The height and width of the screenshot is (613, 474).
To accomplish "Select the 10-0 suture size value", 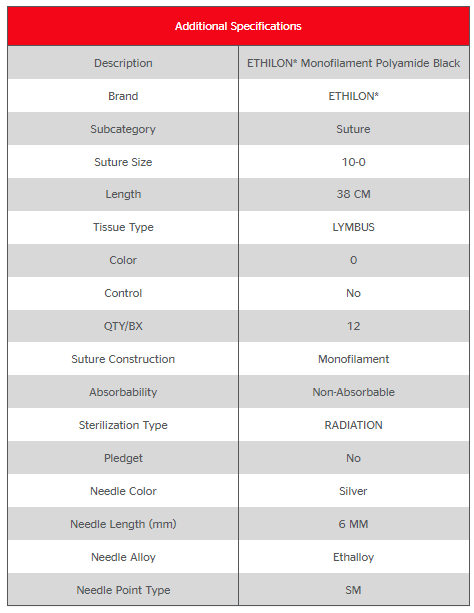I will (353, 162).
